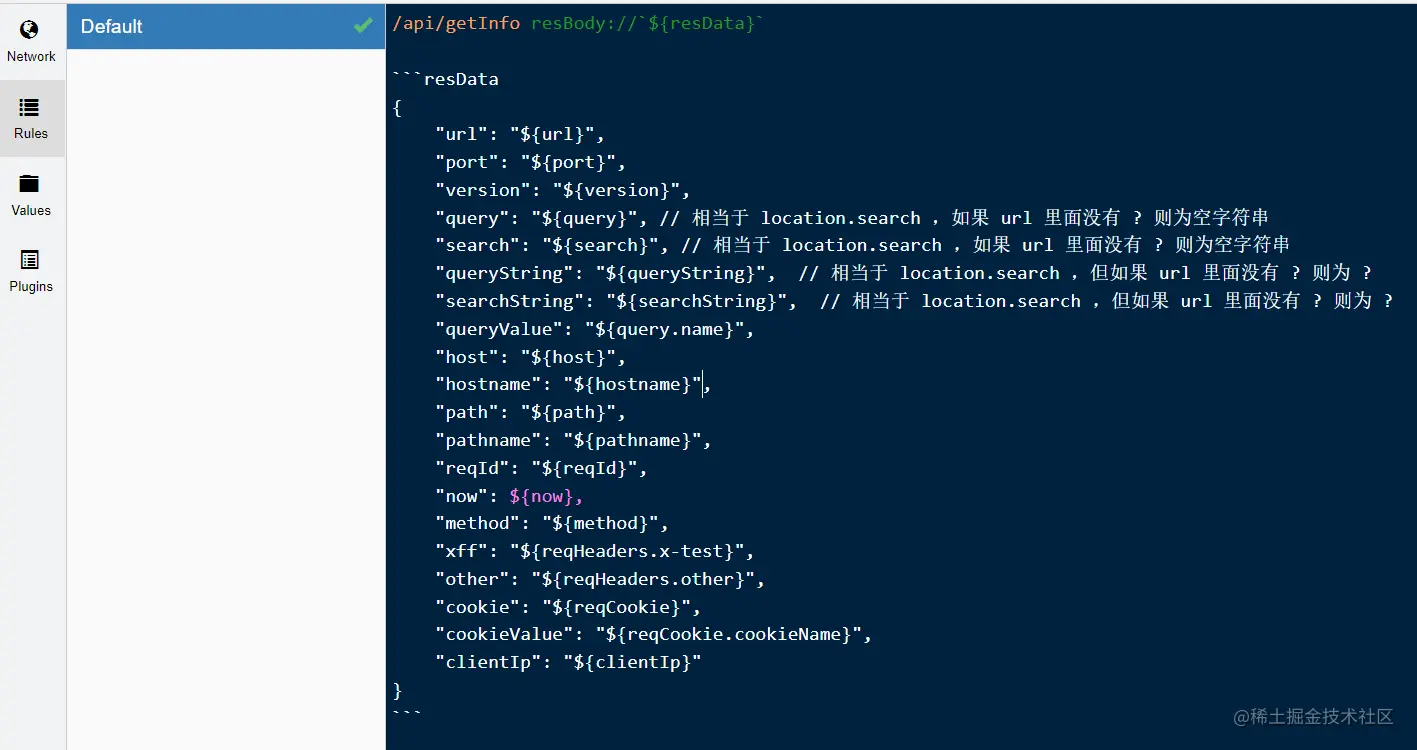Click the "cookie": "${reqCookie}" line
The image size is (1417, 750).
568,607
